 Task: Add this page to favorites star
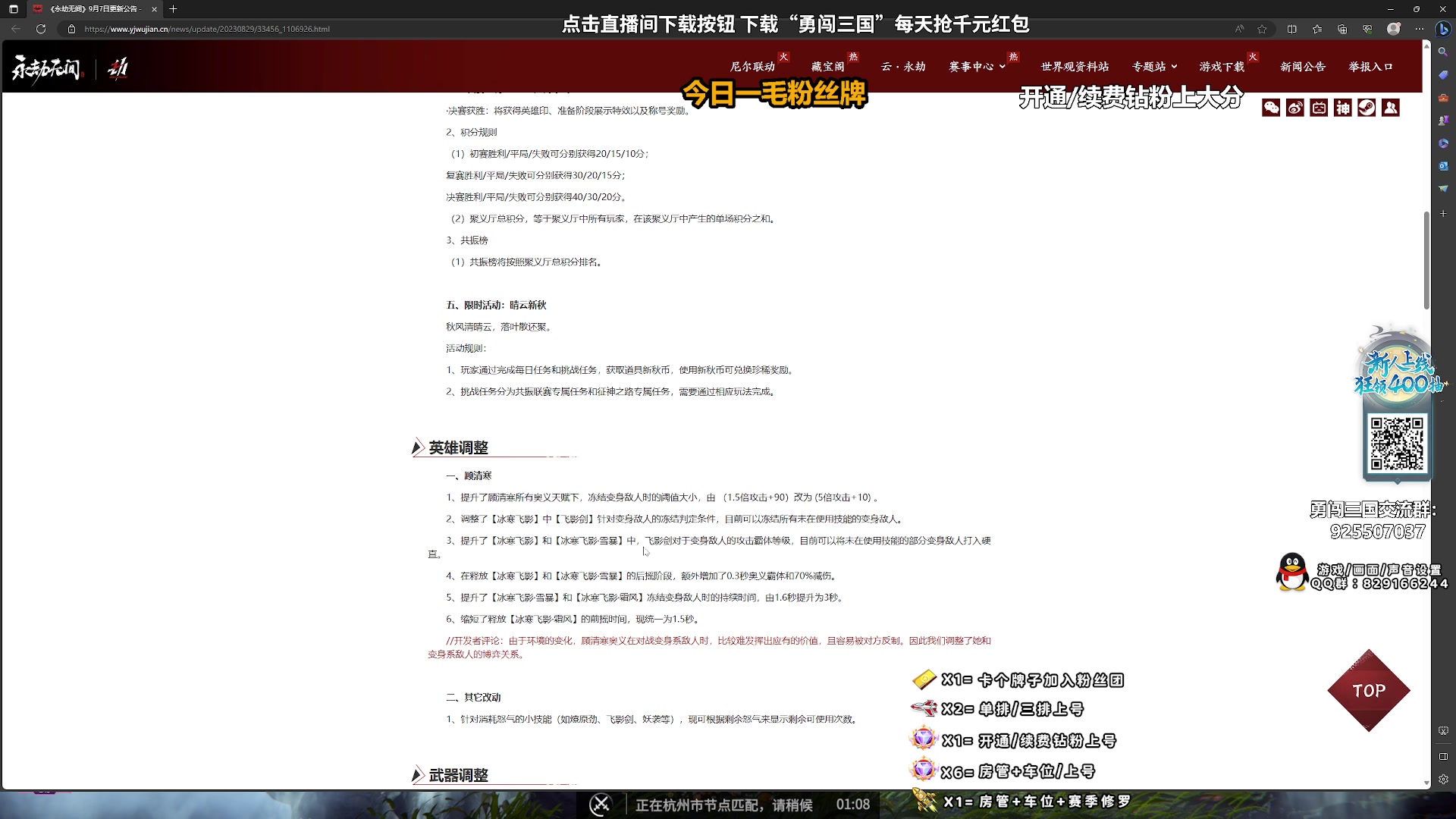click(x=1262, y=29)
